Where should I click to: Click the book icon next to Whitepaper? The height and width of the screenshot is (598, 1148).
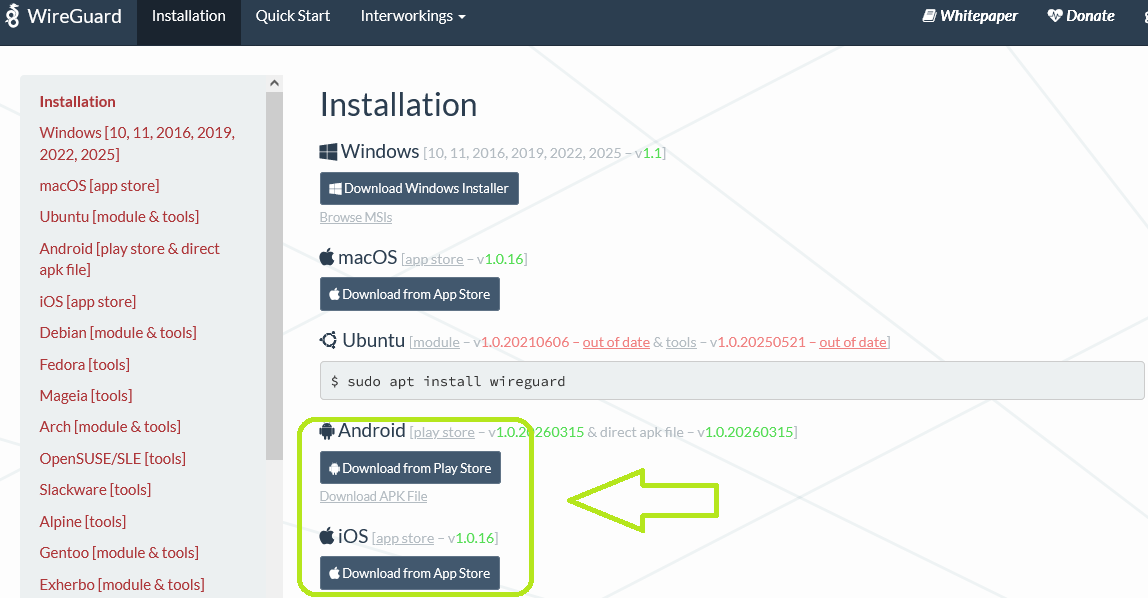click(x=928, y=15)
